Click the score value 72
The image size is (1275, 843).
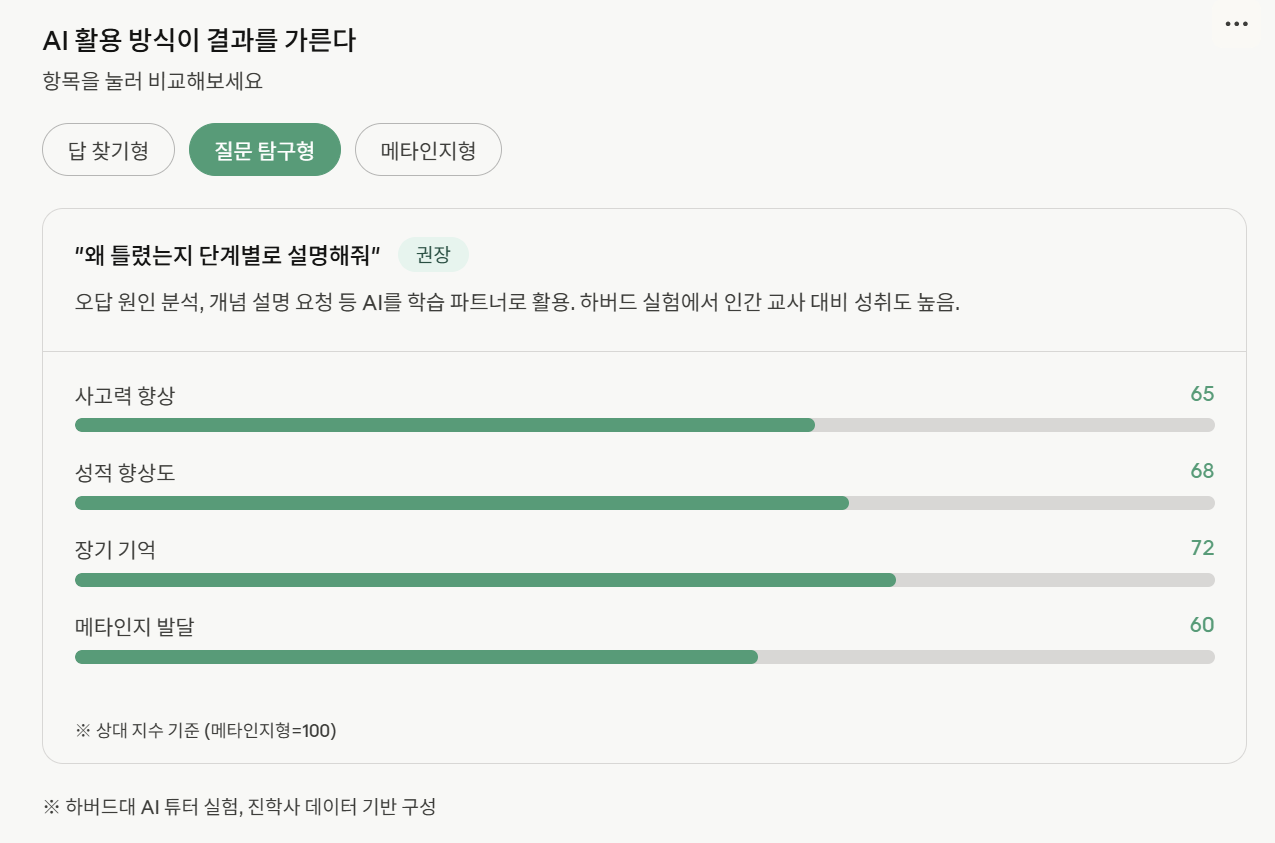[x=1202, y=548]
